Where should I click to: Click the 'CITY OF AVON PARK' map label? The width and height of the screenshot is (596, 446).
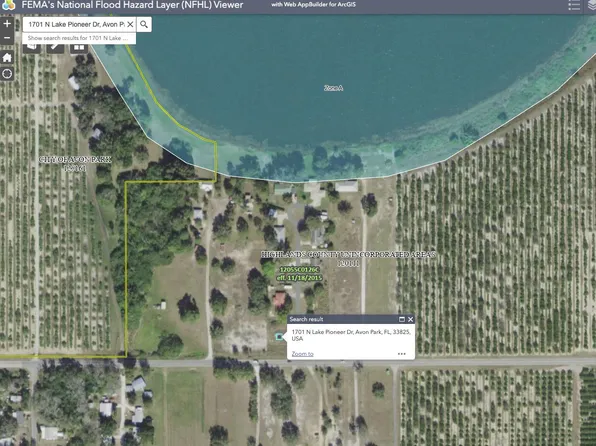click(75, 160)
